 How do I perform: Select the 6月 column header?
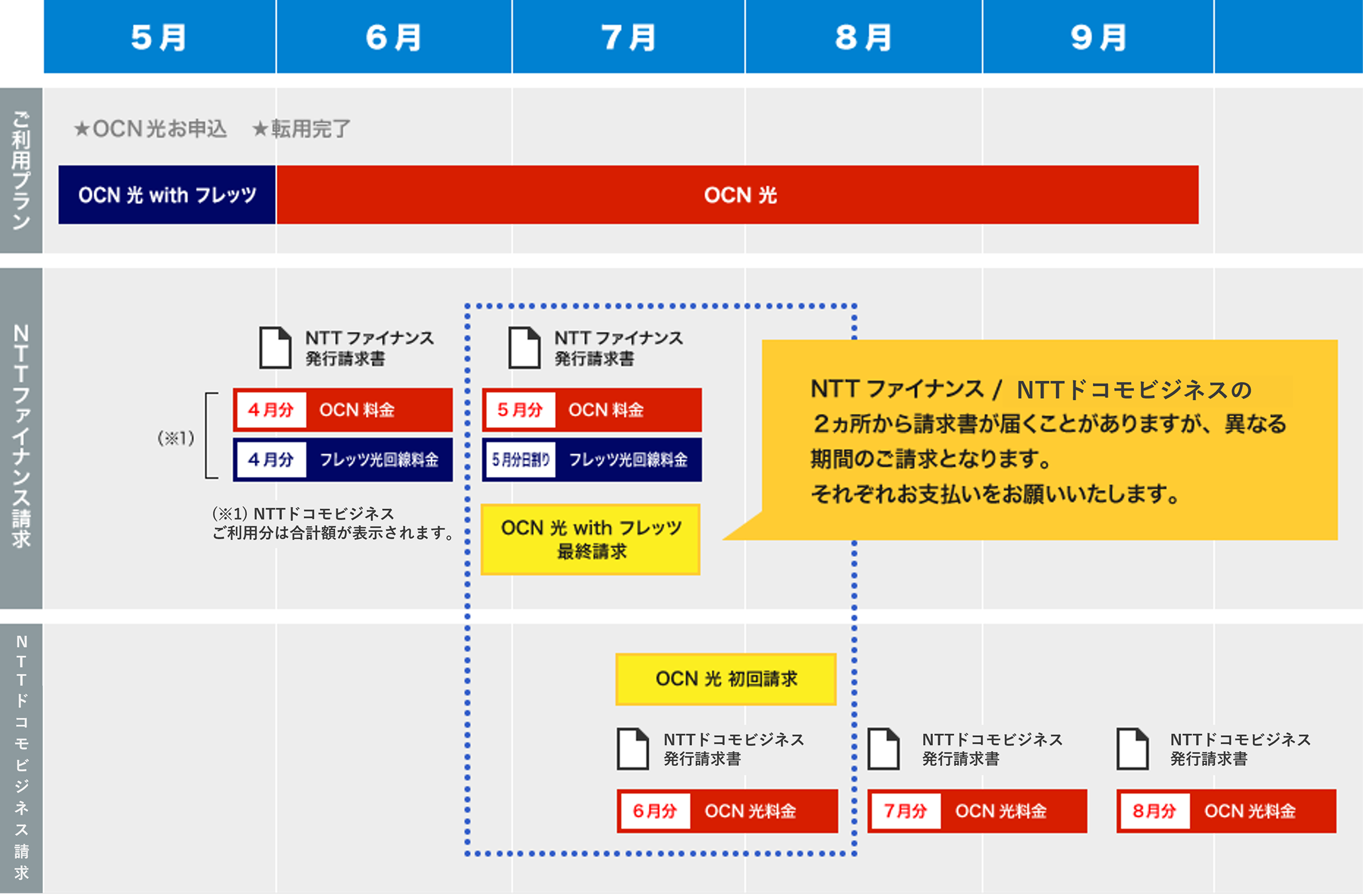click(394, 36)
